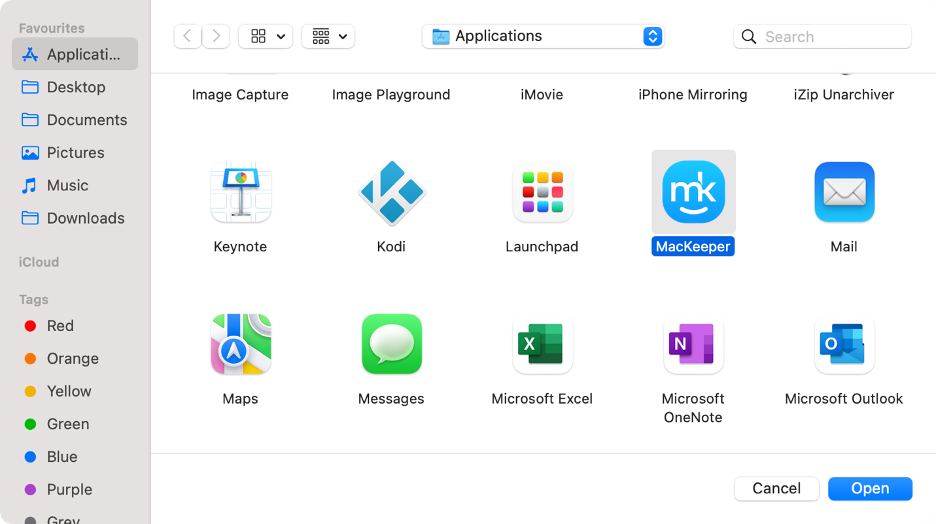Viewport: 936px width, 524px height.
Task: Open the icon view mode dropdown
Action: tap(266, 36)
